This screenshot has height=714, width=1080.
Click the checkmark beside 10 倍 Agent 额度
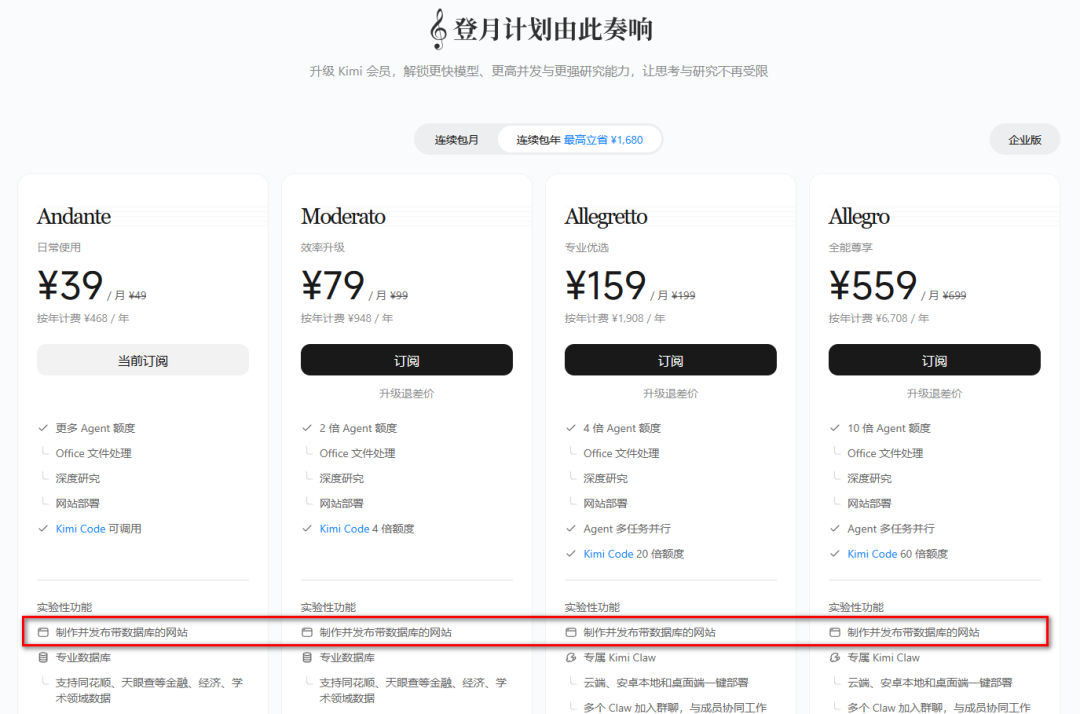click(x=835, y=428)
